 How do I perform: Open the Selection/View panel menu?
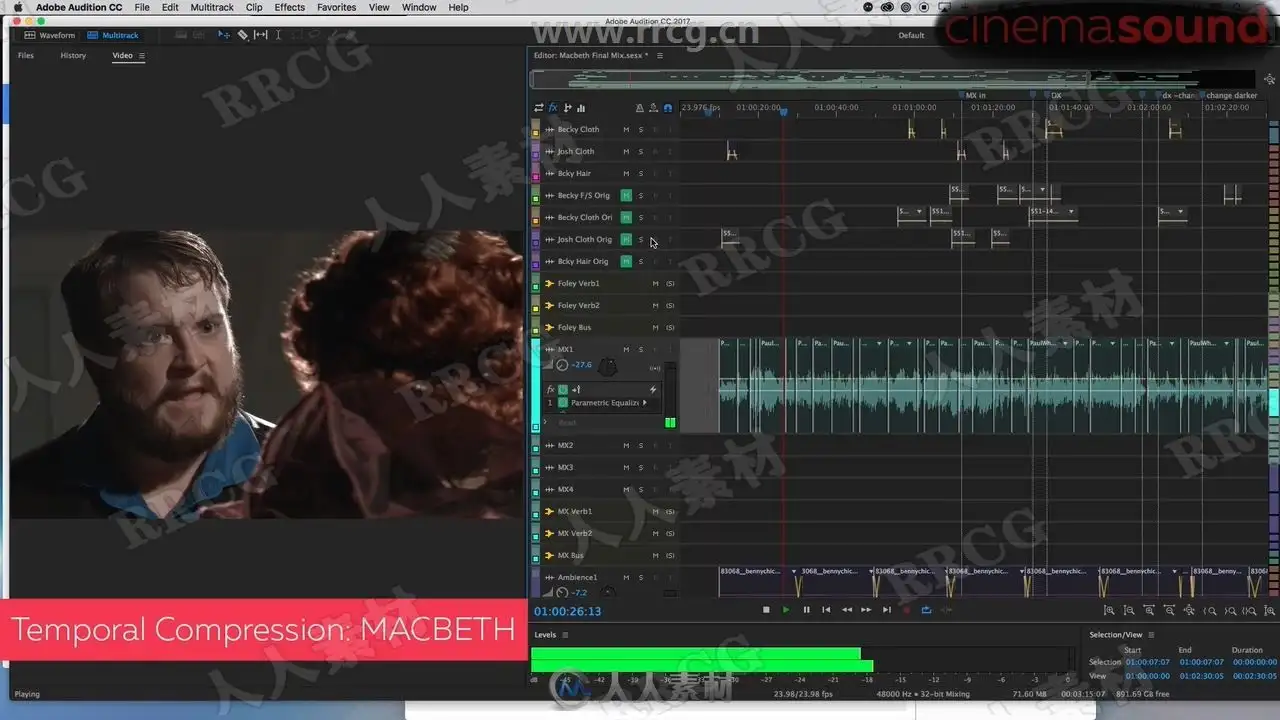point(1151,635)
